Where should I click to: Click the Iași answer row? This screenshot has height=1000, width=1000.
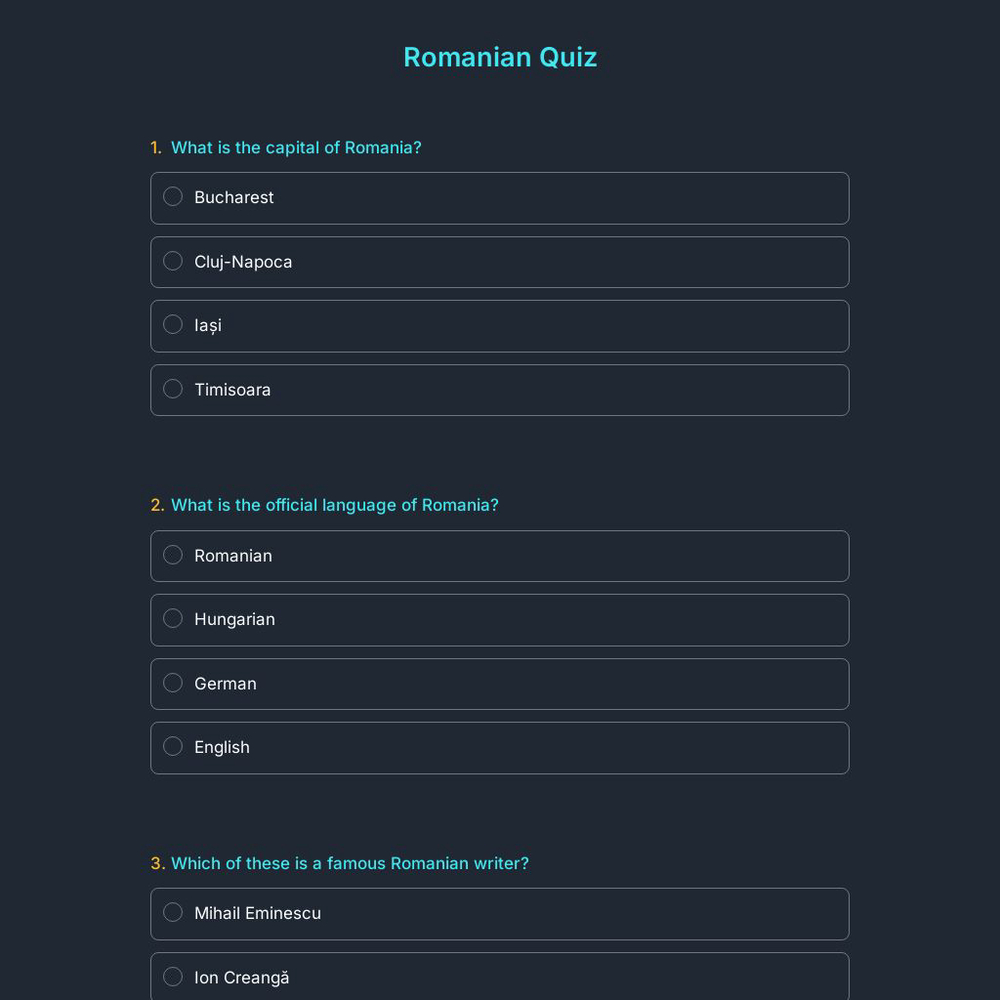click(500, 325)
